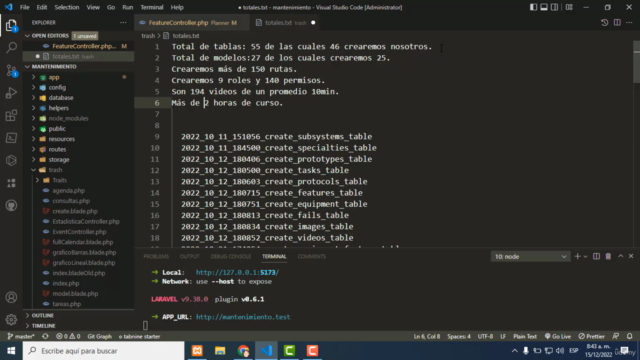Viewport: 640px width, 360px height.
Task: Open the Accounts icon in activity bar
Action: pos(11,297)
